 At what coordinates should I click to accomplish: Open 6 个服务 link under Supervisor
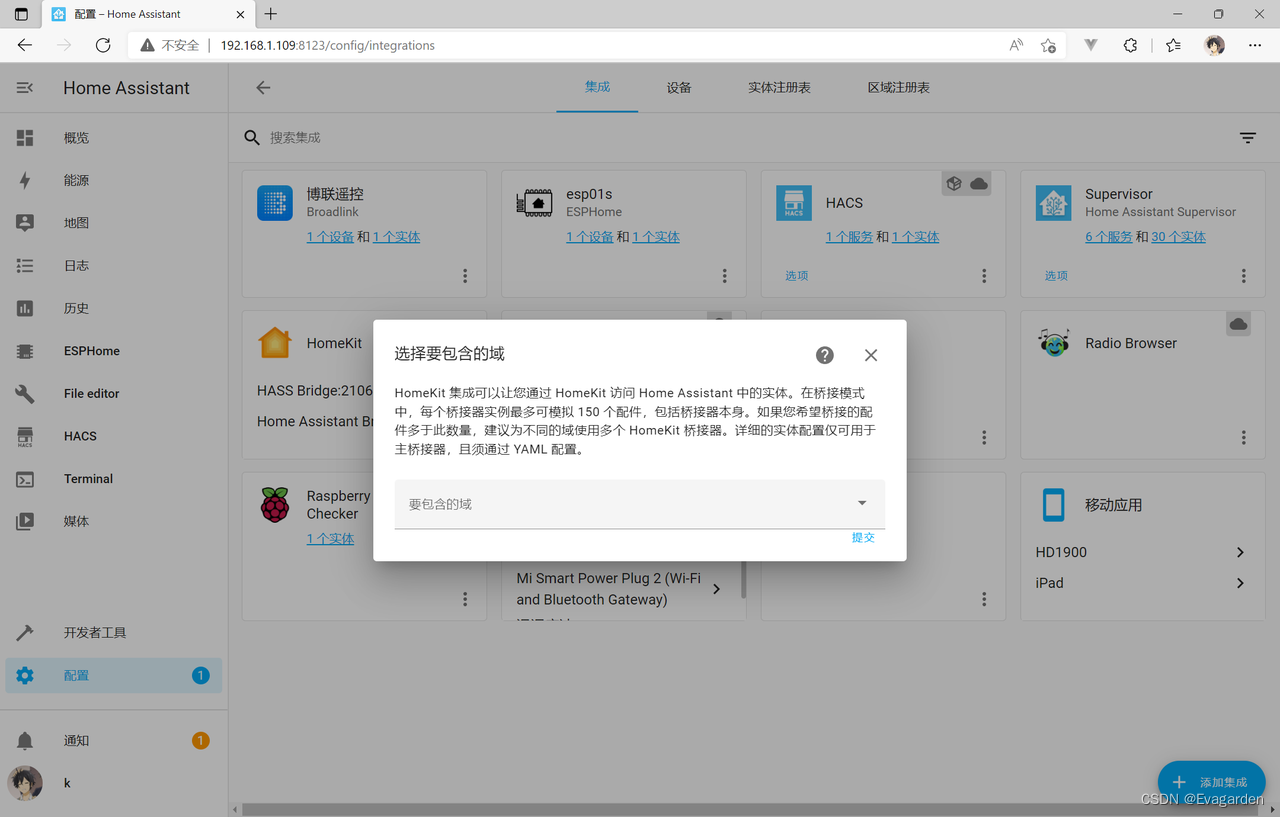1109,237
